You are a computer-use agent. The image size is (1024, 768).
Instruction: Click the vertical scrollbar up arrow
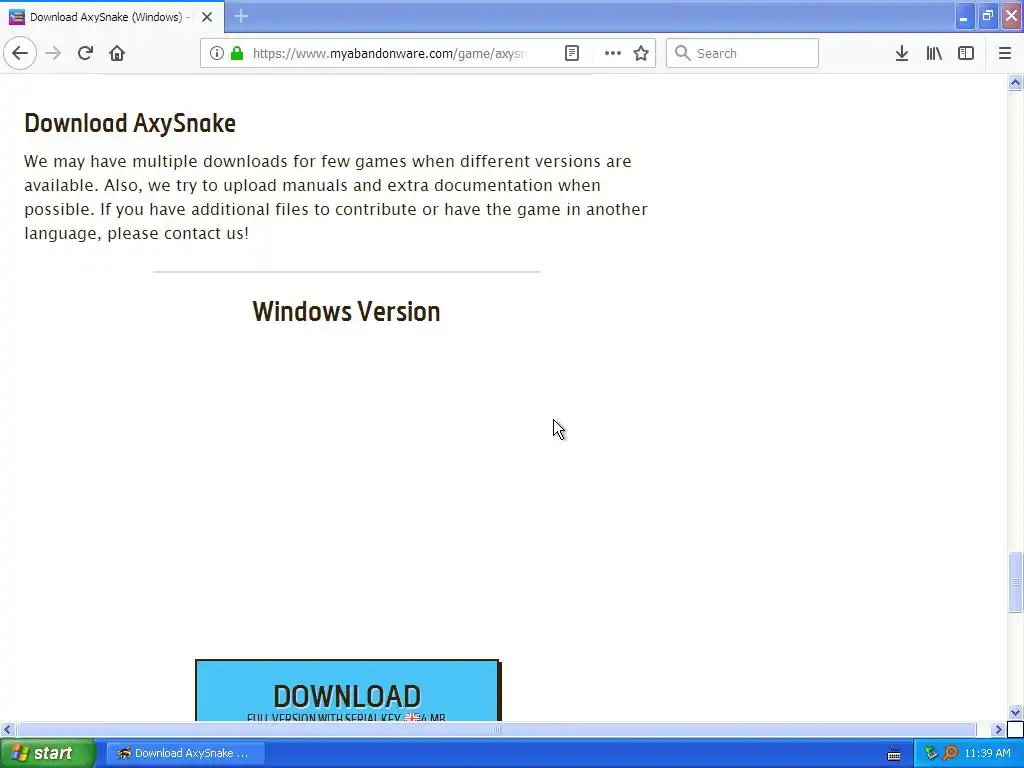coord(1015,82)
